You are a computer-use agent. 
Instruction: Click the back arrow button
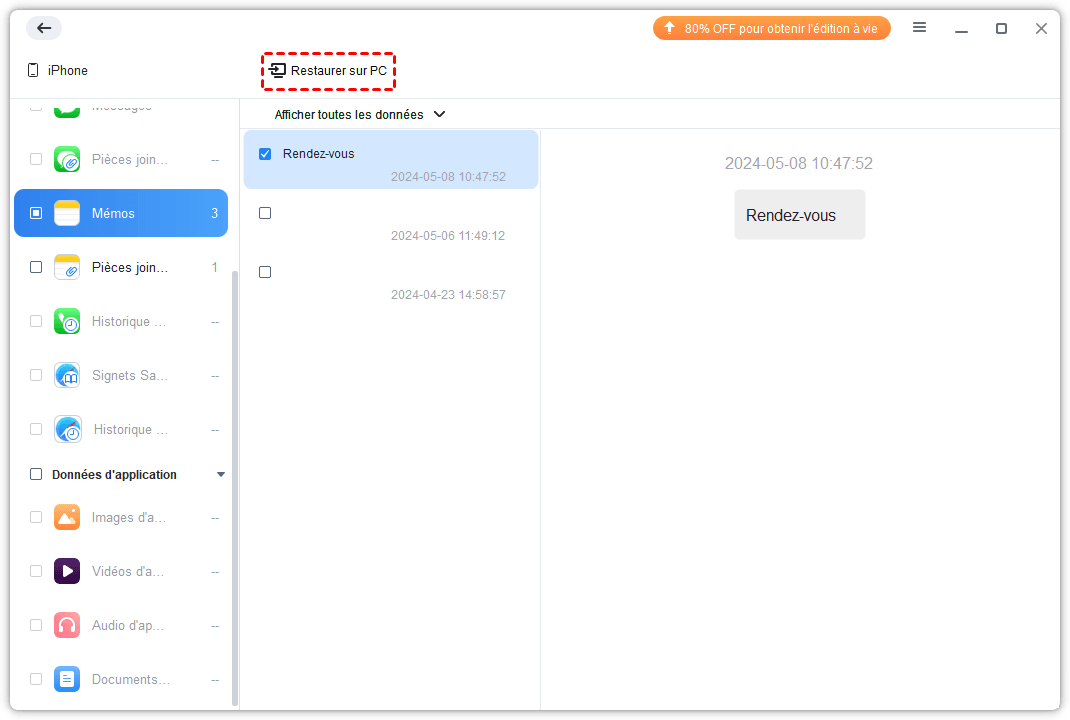tap(44, 28)
